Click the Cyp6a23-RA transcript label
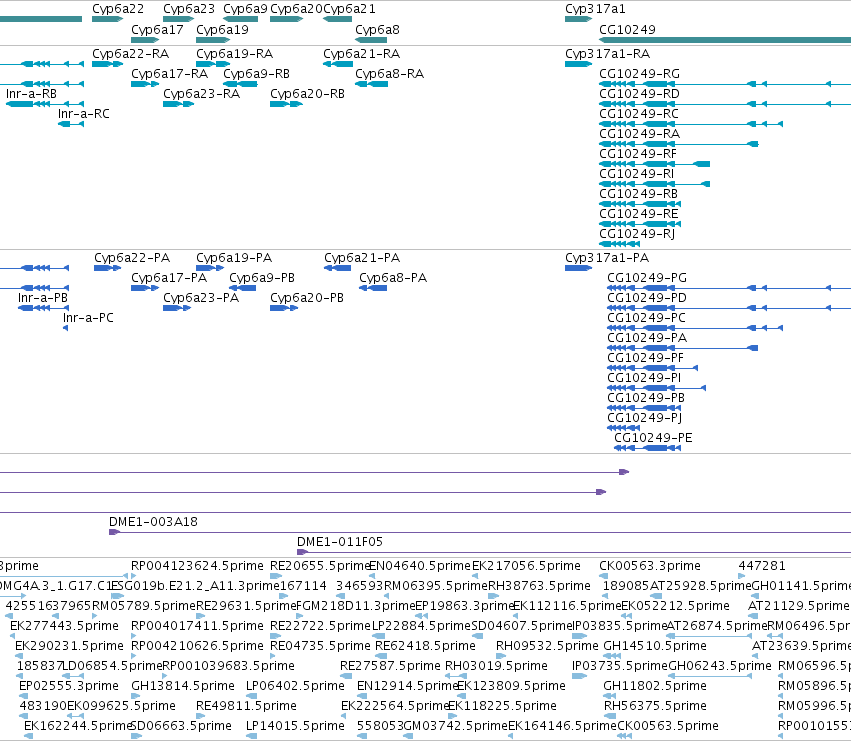 pos(201,93)
